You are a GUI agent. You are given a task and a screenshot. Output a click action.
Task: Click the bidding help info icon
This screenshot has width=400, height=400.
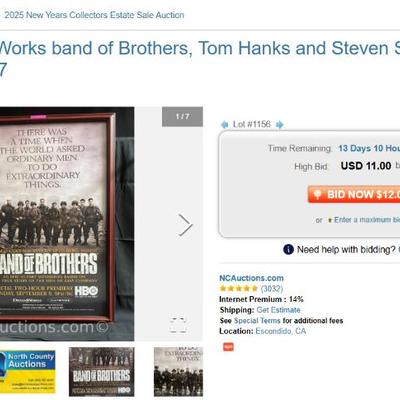[288, 249]
